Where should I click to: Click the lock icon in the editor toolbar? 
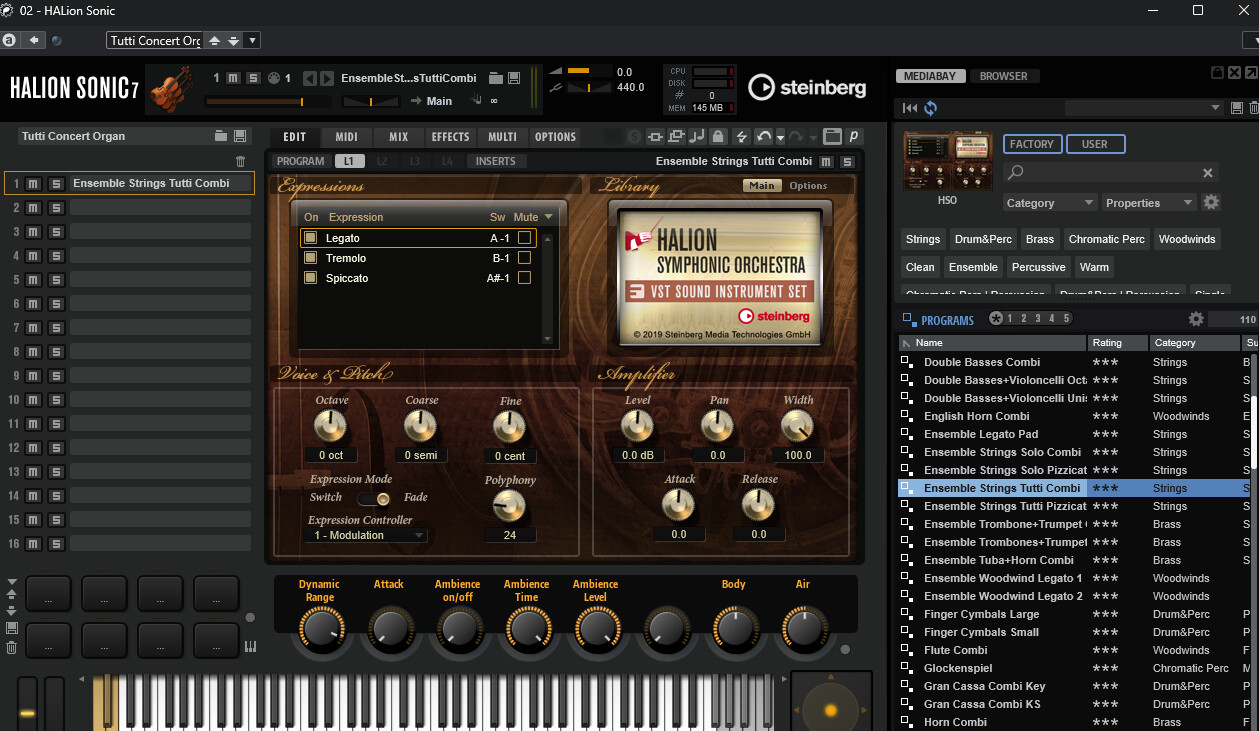coord(718,137)
